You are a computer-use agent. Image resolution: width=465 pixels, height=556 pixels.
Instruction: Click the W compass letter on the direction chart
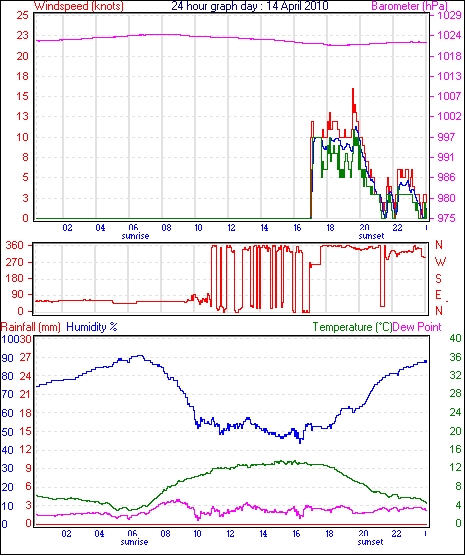440,262
